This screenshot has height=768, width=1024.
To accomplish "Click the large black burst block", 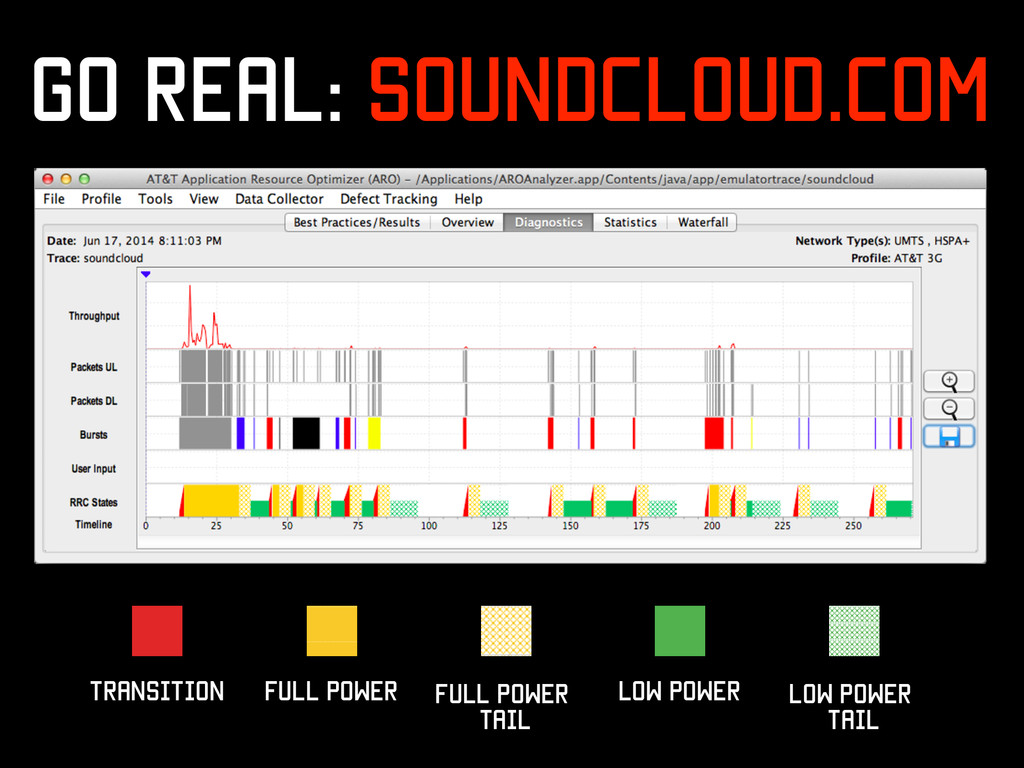I will (306, 434).
